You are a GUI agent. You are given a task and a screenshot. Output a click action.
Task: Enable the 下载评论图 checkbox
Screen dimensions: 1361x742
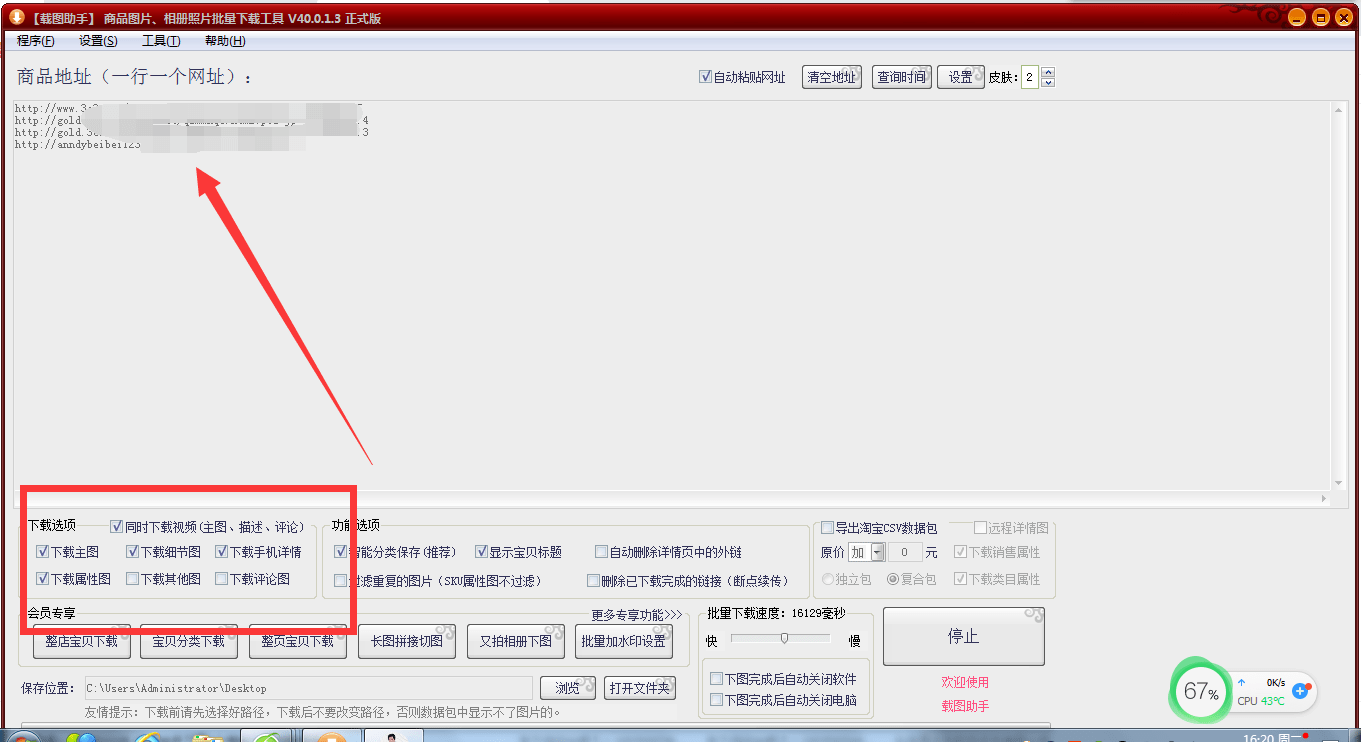[222, 578]
